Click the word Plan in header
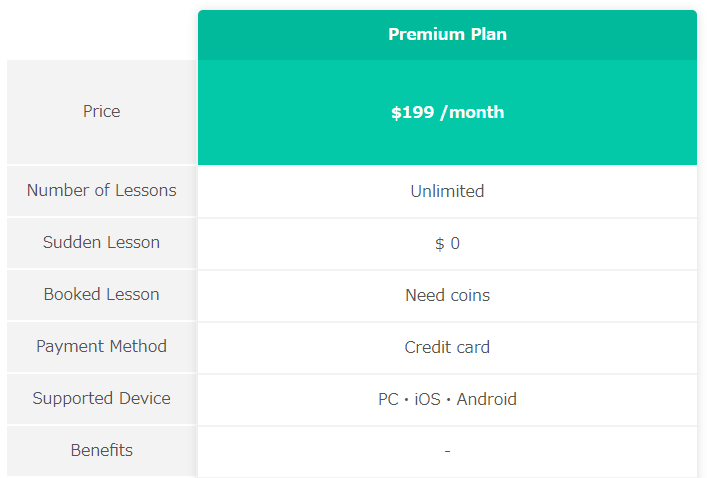 coord(489,34)
